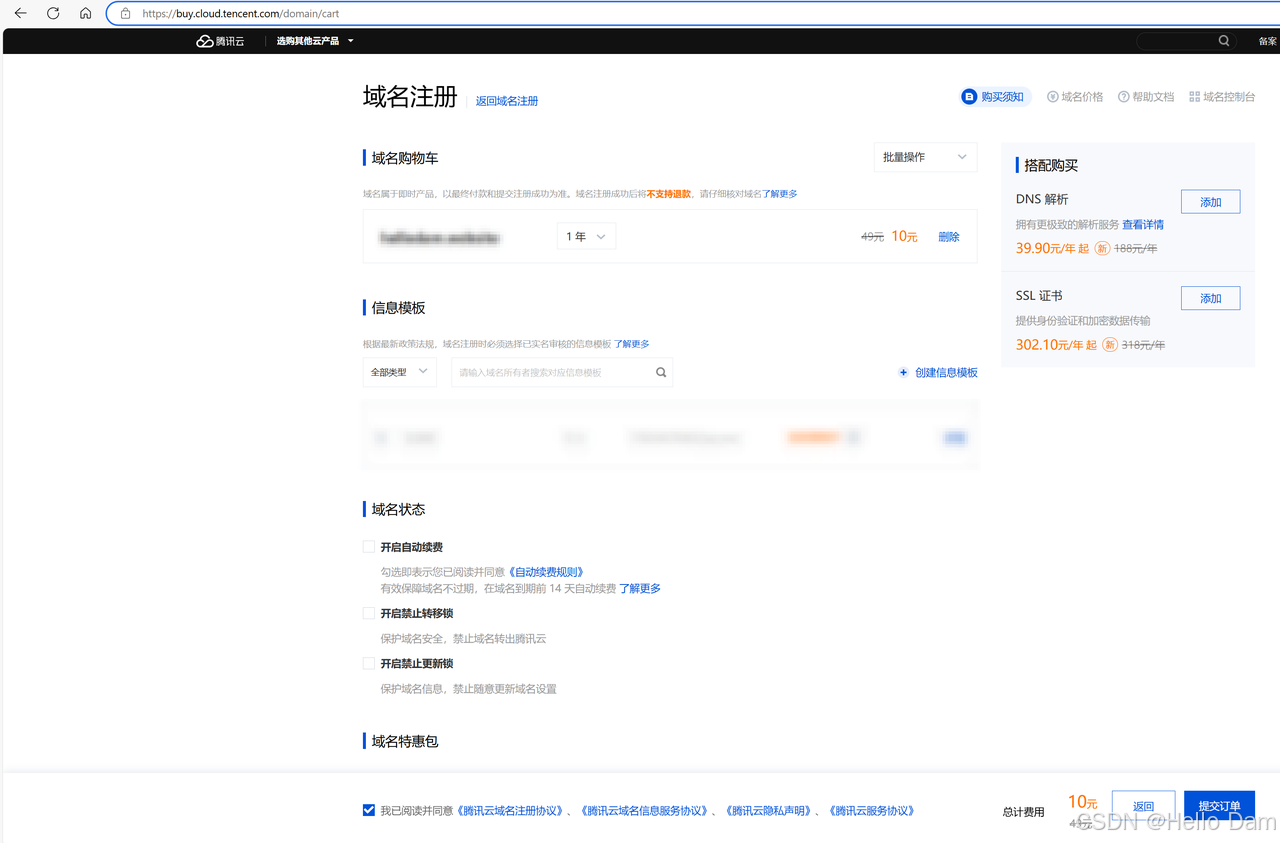Click the browser home icon

(x=86, y=13)
